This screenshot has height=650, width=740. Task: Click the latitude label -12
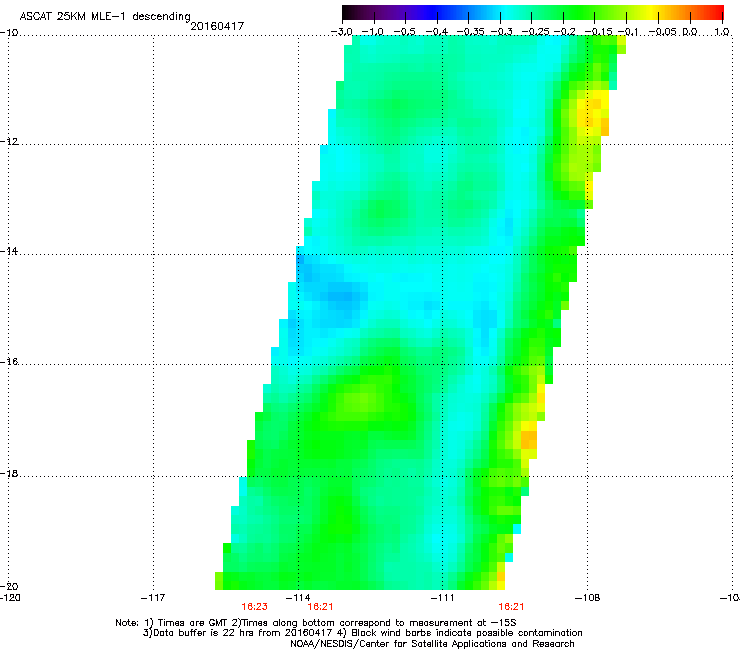click(x=9, y=141)
